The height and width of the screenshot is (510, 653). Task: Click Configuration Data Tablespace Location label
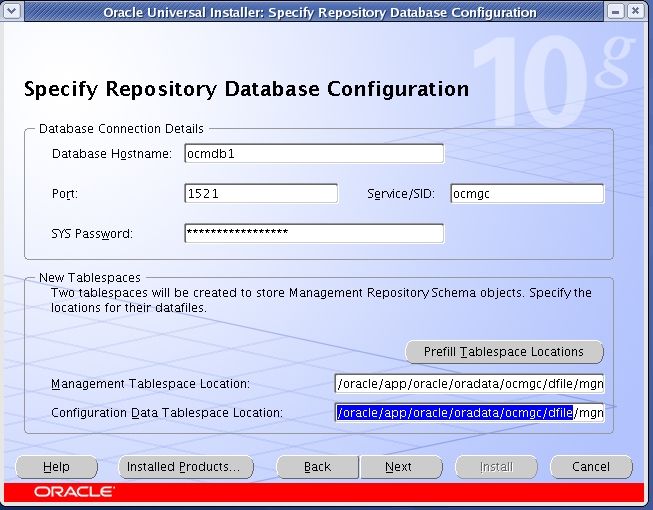pos(167,413)
